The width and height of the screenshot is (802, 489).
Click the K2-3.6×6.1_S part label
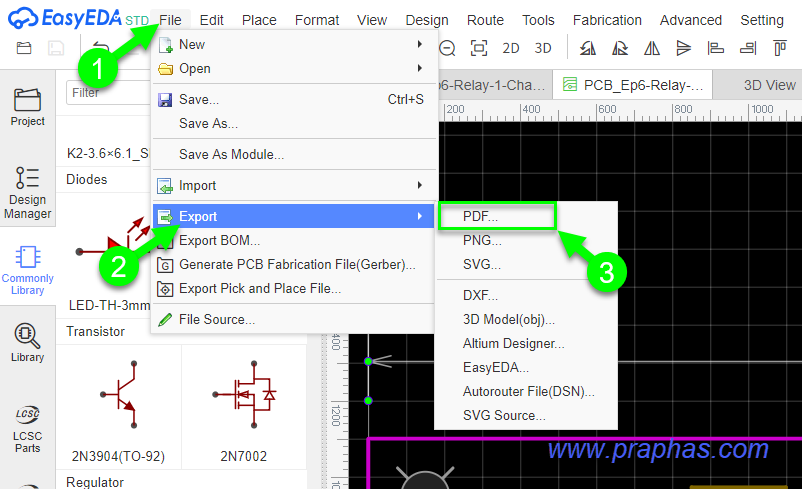tap(108, 153)
